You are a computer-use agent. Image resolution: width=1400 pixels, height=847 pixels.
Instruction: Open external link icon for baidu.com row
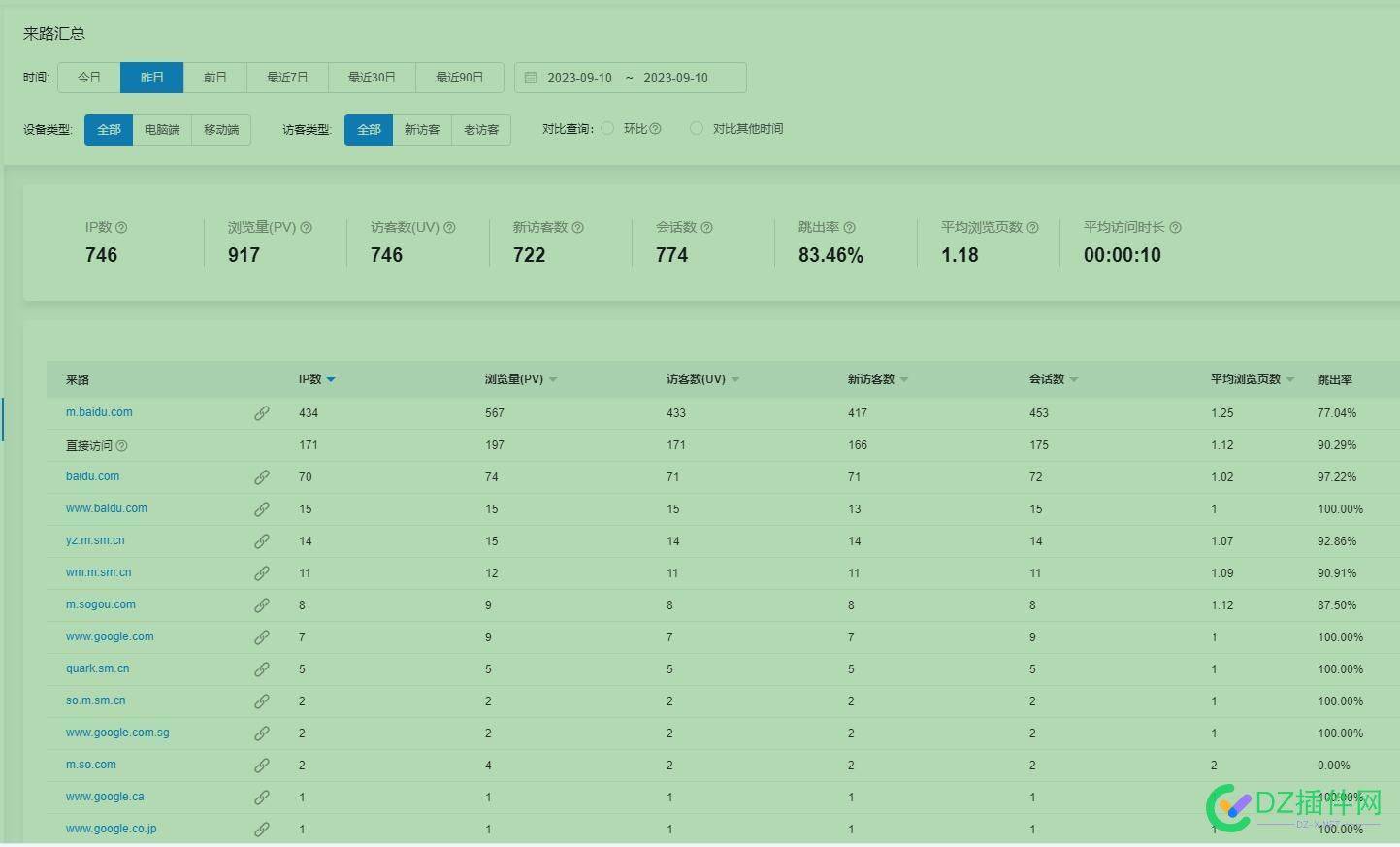pos(262,477)
